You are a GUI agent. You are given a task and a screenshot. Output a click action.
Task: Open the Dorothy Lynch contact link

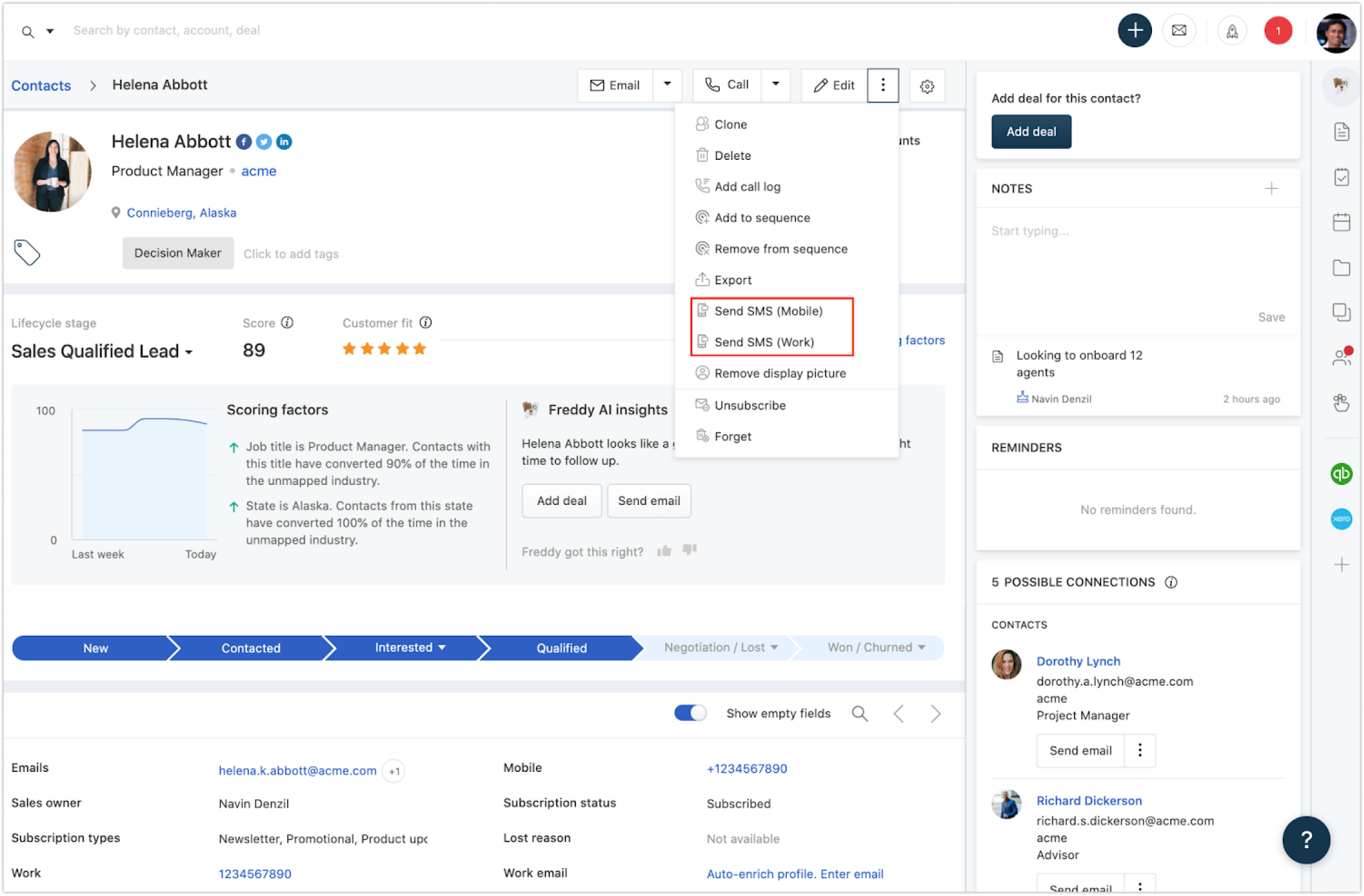tap(1078, 661)
